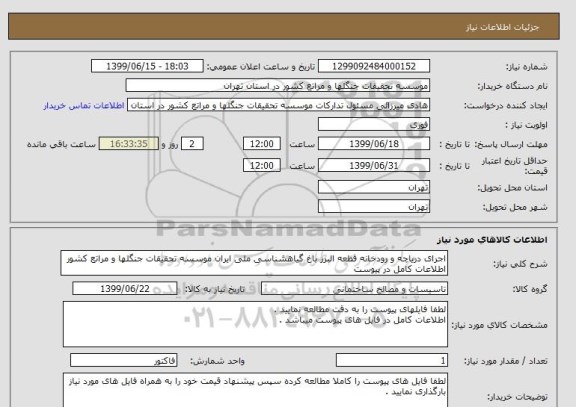Viewport: 576px width, 407px height.
Task: Select the شماره نیاز field 1299092484000152
Action: (374, 66)
